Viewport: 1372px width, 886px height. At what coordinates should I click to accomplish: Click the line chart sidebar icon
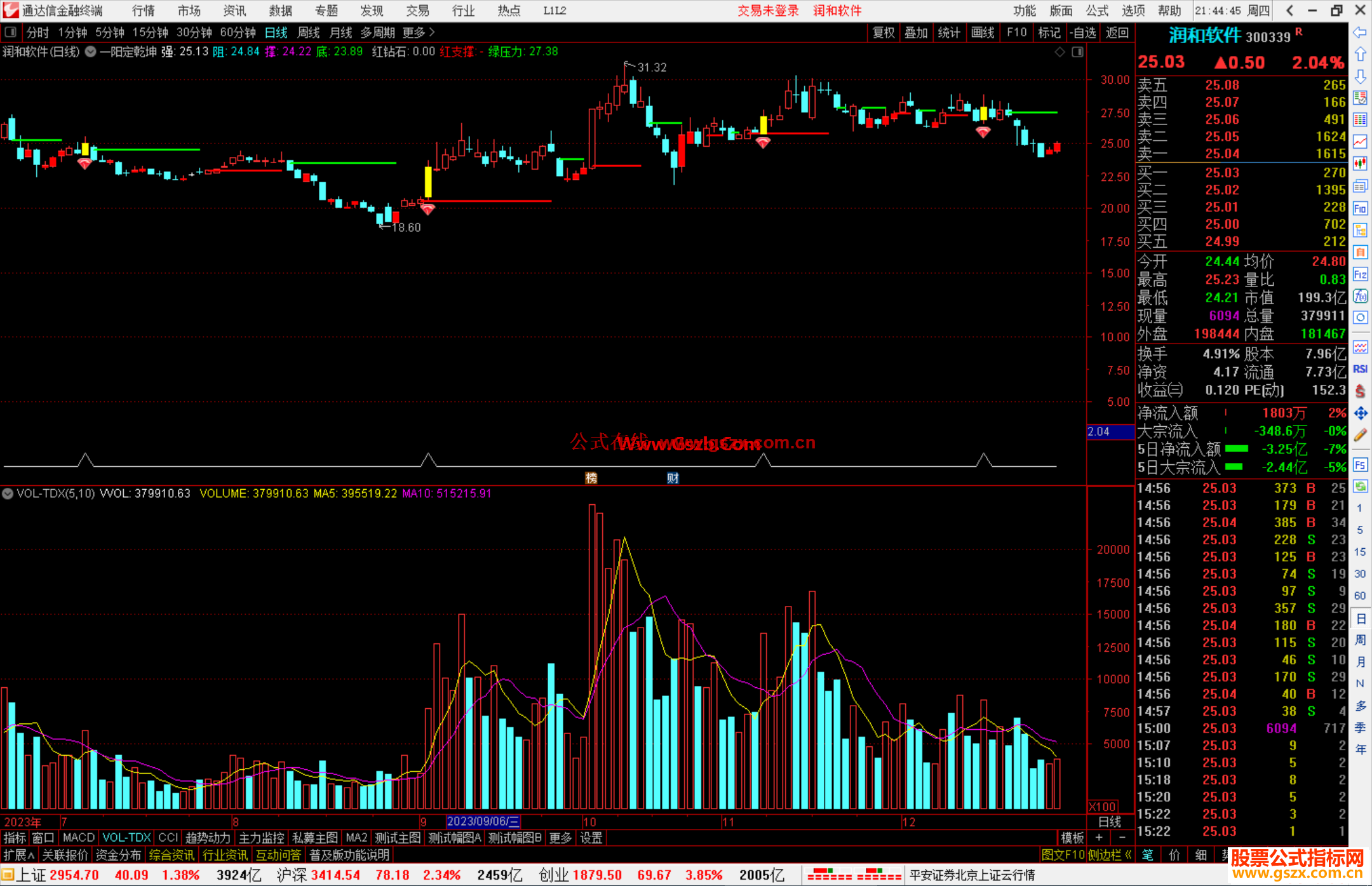click(x=1360, y=142)
